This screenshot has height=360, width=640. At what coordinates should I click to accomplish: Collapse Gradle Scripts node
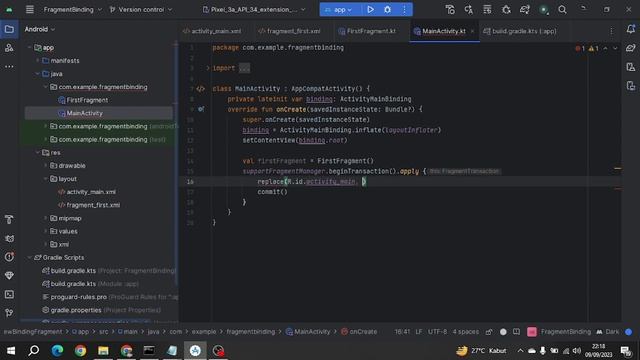(30, 258)
